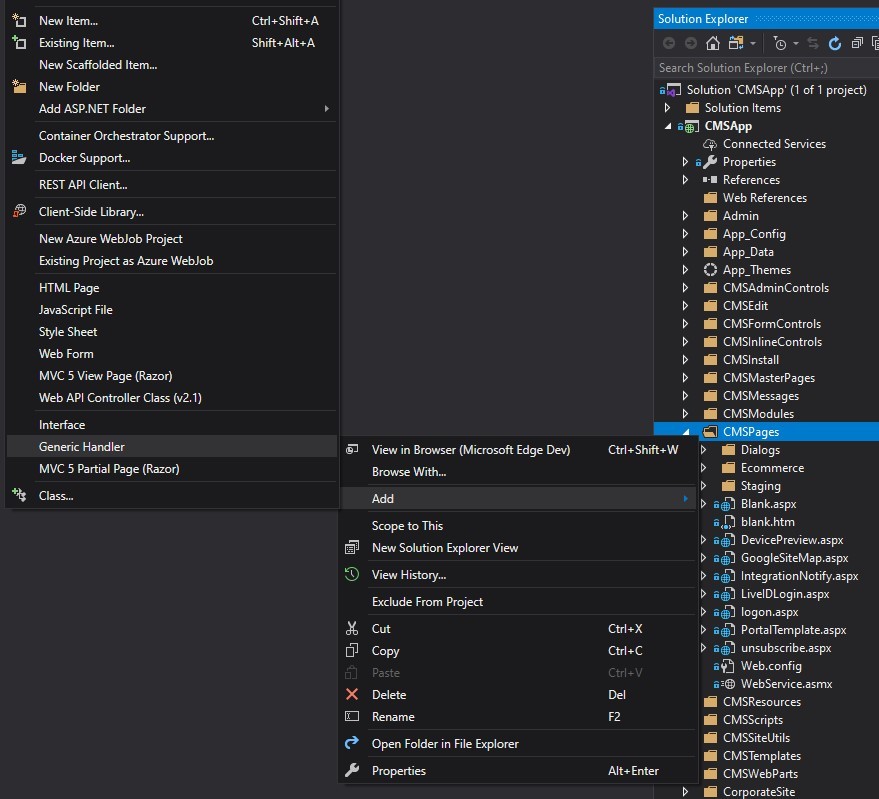Click the New Item icon in Add submenu

pos(19,21)
